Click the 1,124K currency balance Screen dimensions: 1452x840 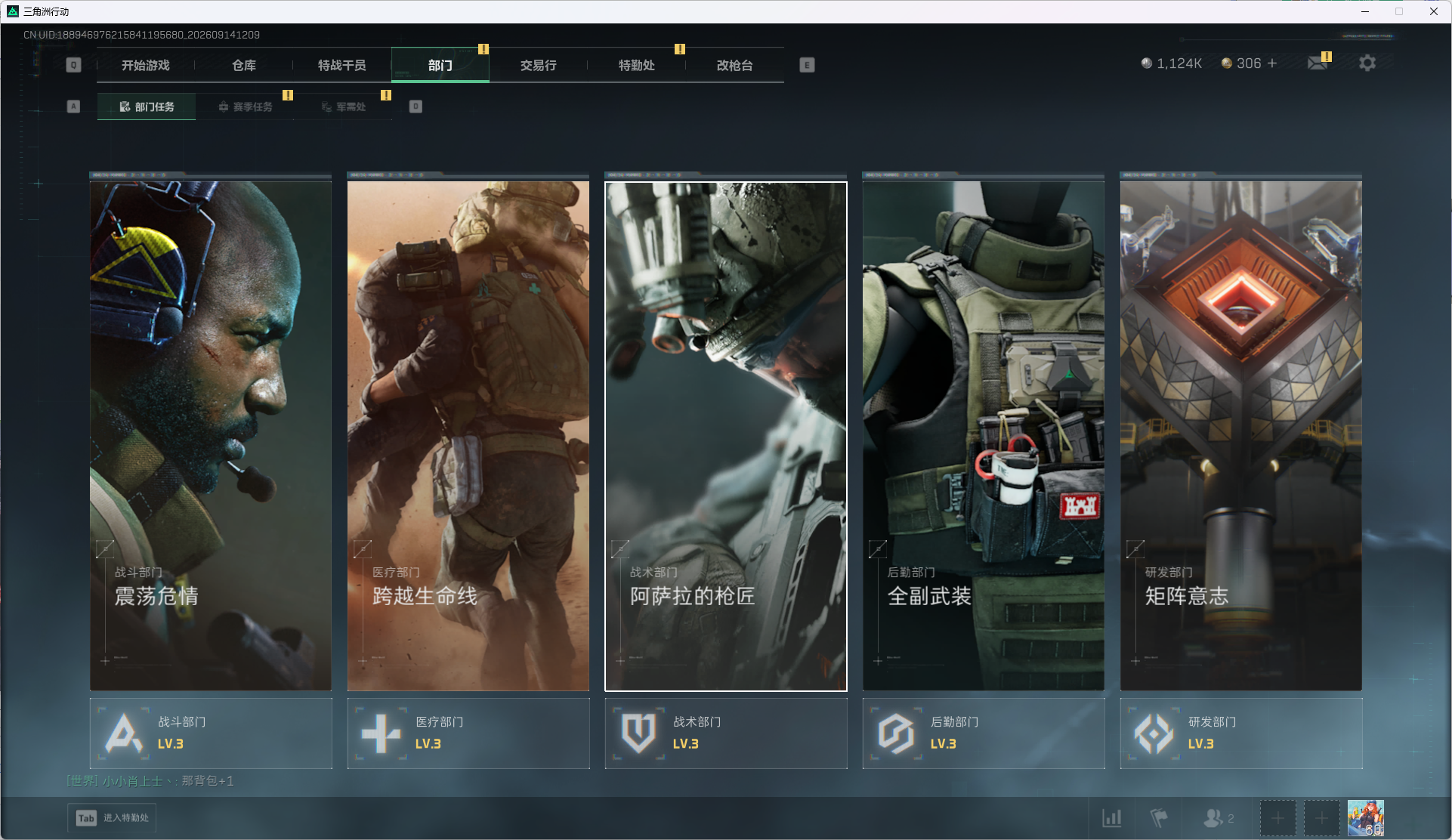[x=1171, y=63]
